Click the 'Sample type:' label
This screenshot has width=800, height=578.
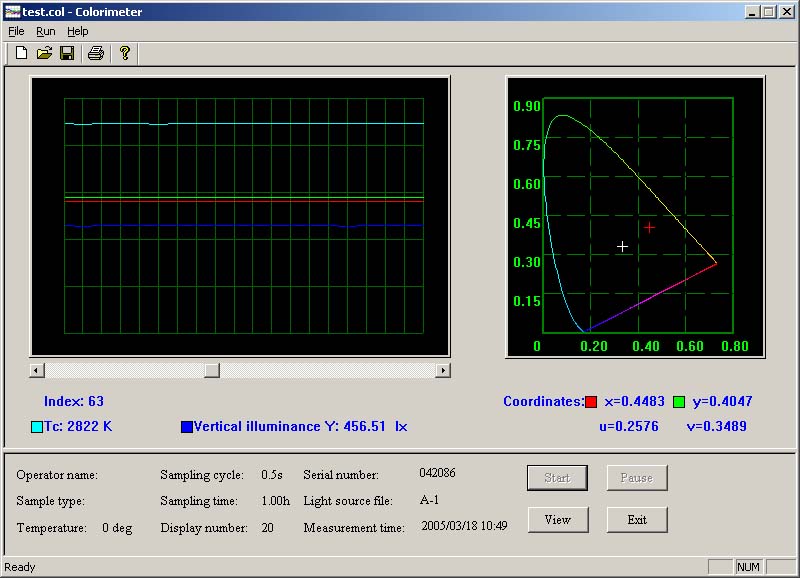(51, 501)
